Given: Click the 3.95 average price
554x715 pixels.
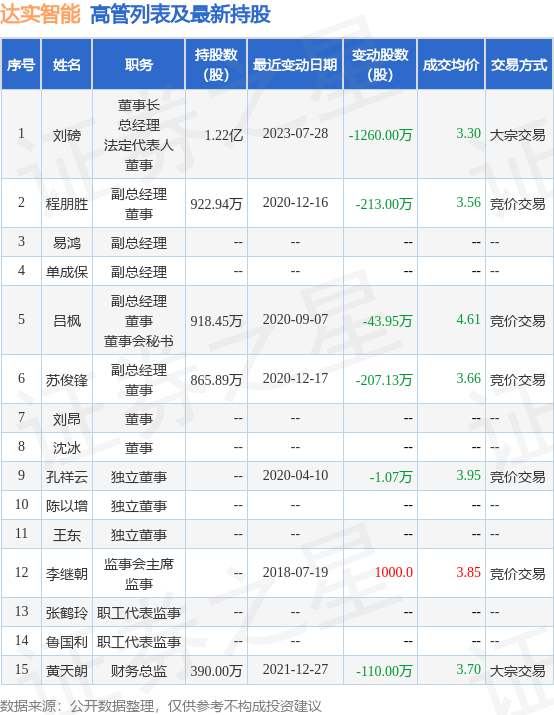Looking at the screenshot, I should 468,475.
